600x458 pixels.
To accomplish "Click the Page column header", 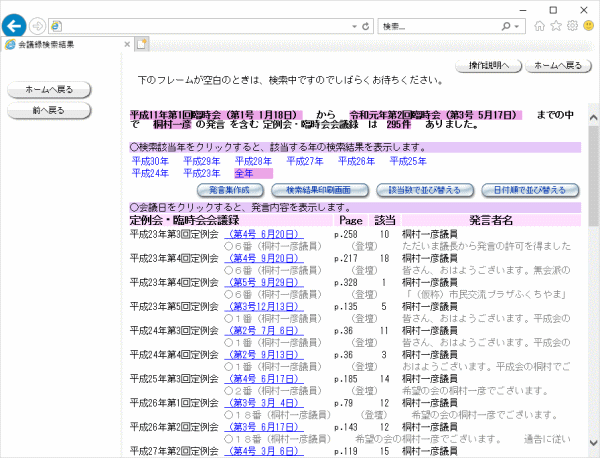I will coord(351,220).
